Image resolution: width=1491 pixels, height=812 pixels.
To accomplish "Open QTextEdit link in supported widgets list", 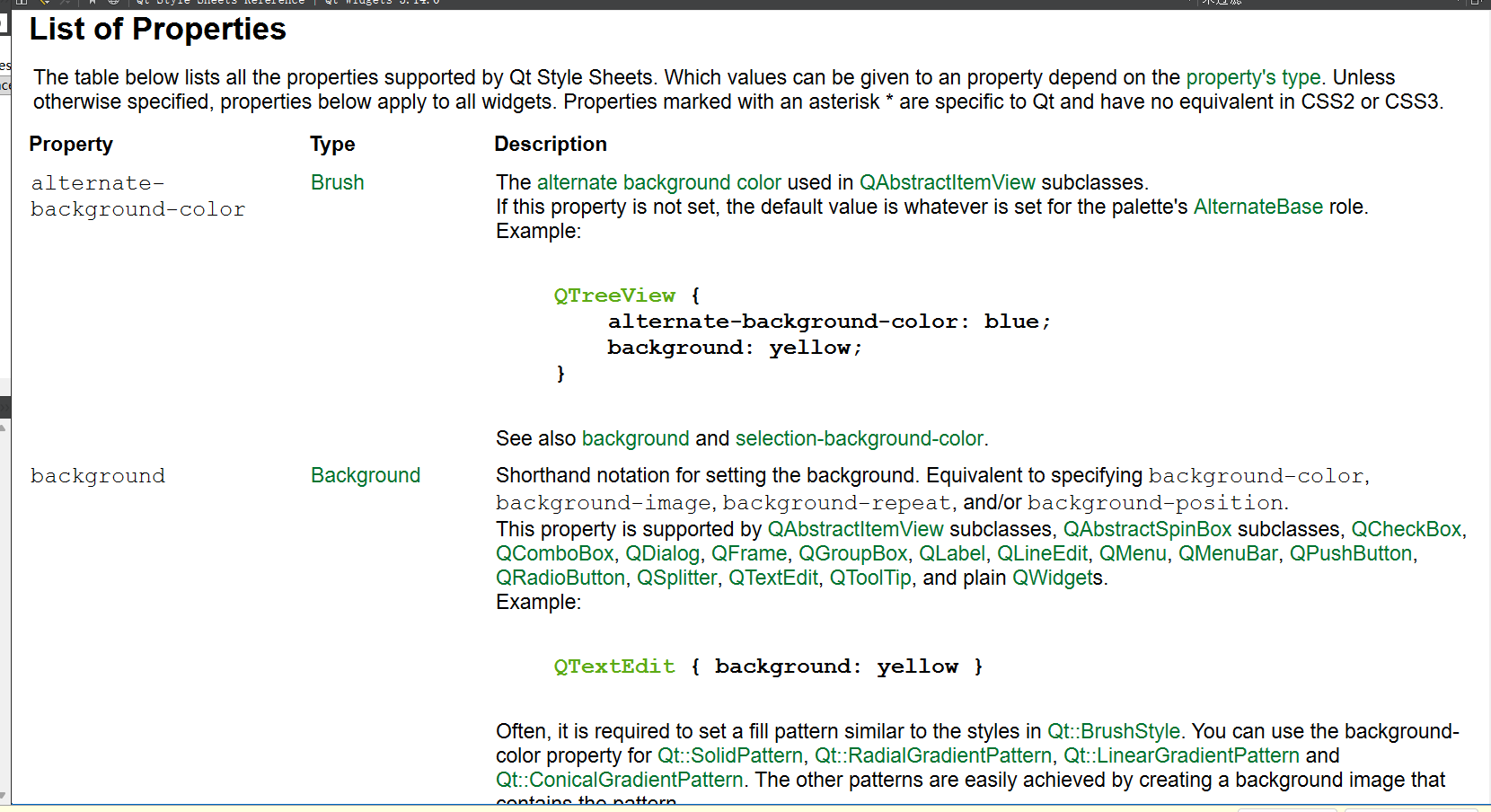I will [x=773, y=578].
